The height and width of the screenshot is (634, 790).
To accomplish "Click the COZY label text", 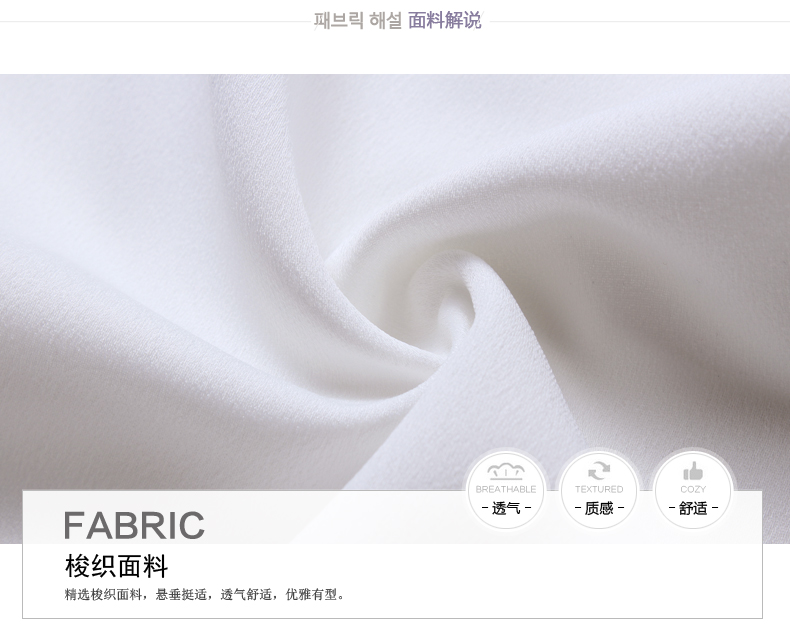I will click(x=693, y=489).
